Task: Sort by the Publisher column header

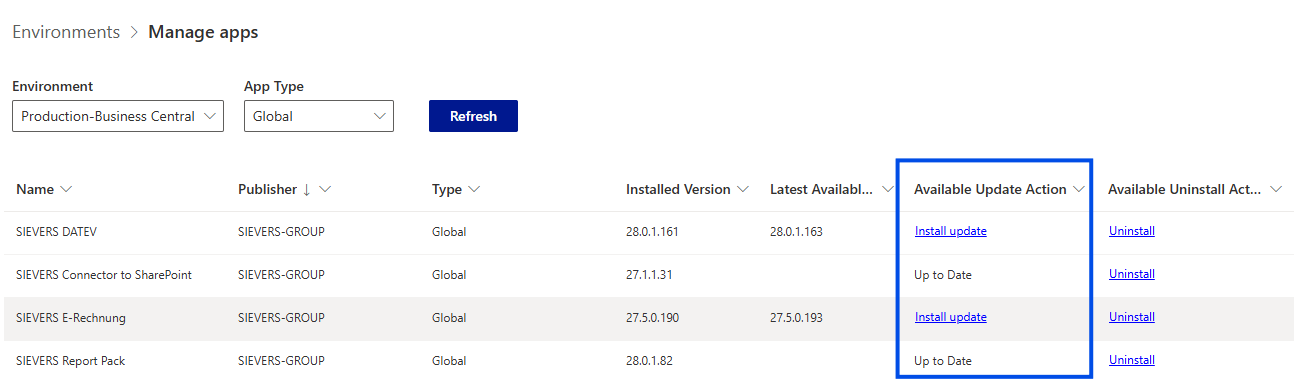Action: coord(267,189)
